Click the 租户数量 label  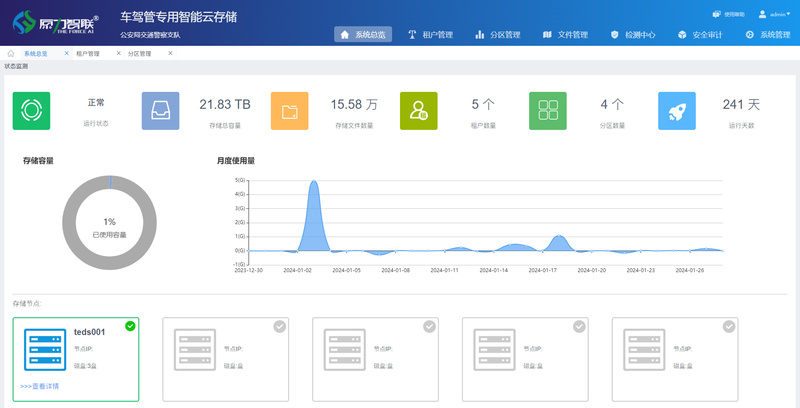483,125
